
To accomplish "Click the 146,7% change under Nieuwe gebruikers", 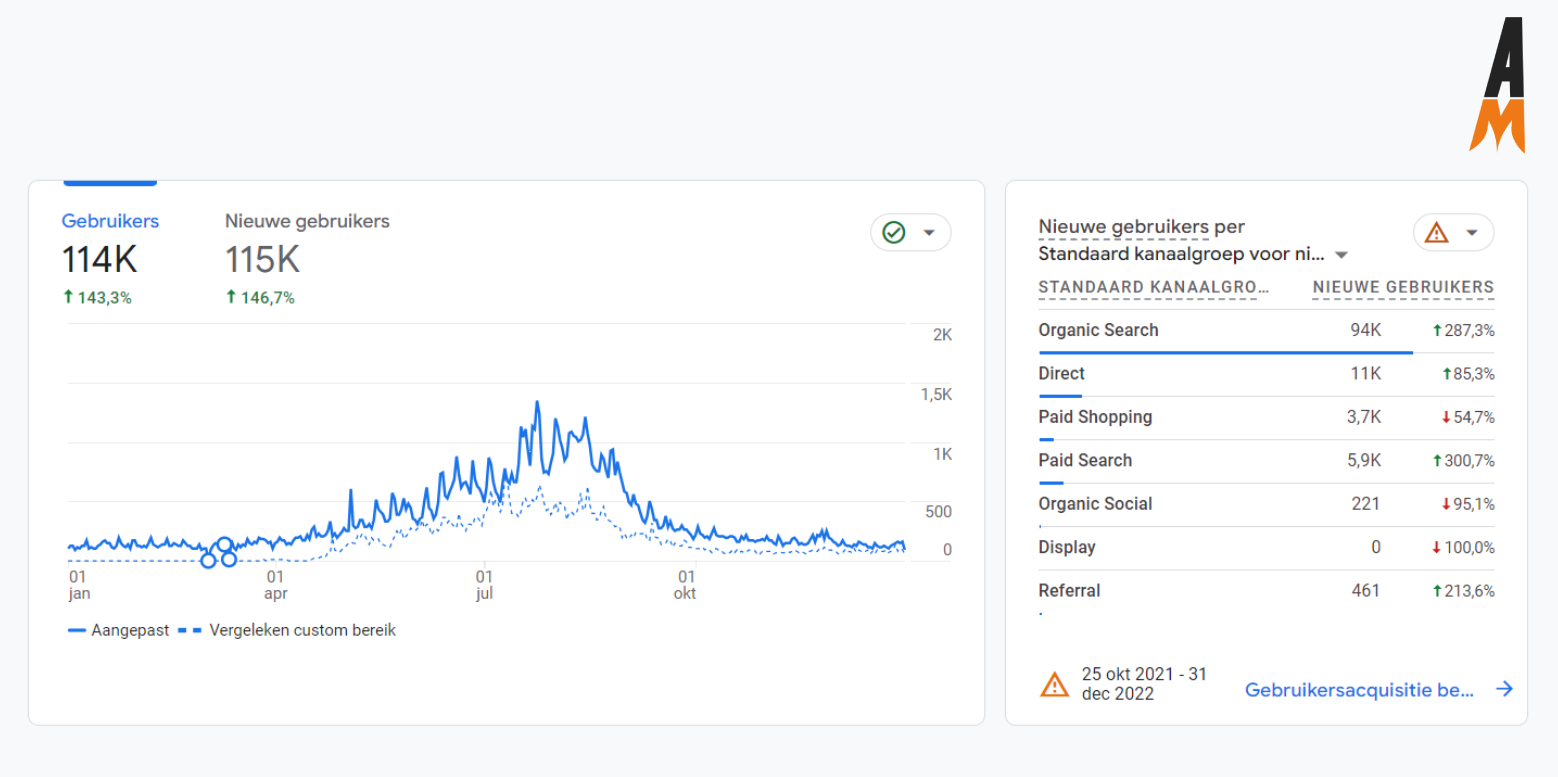I will [260, 298].
